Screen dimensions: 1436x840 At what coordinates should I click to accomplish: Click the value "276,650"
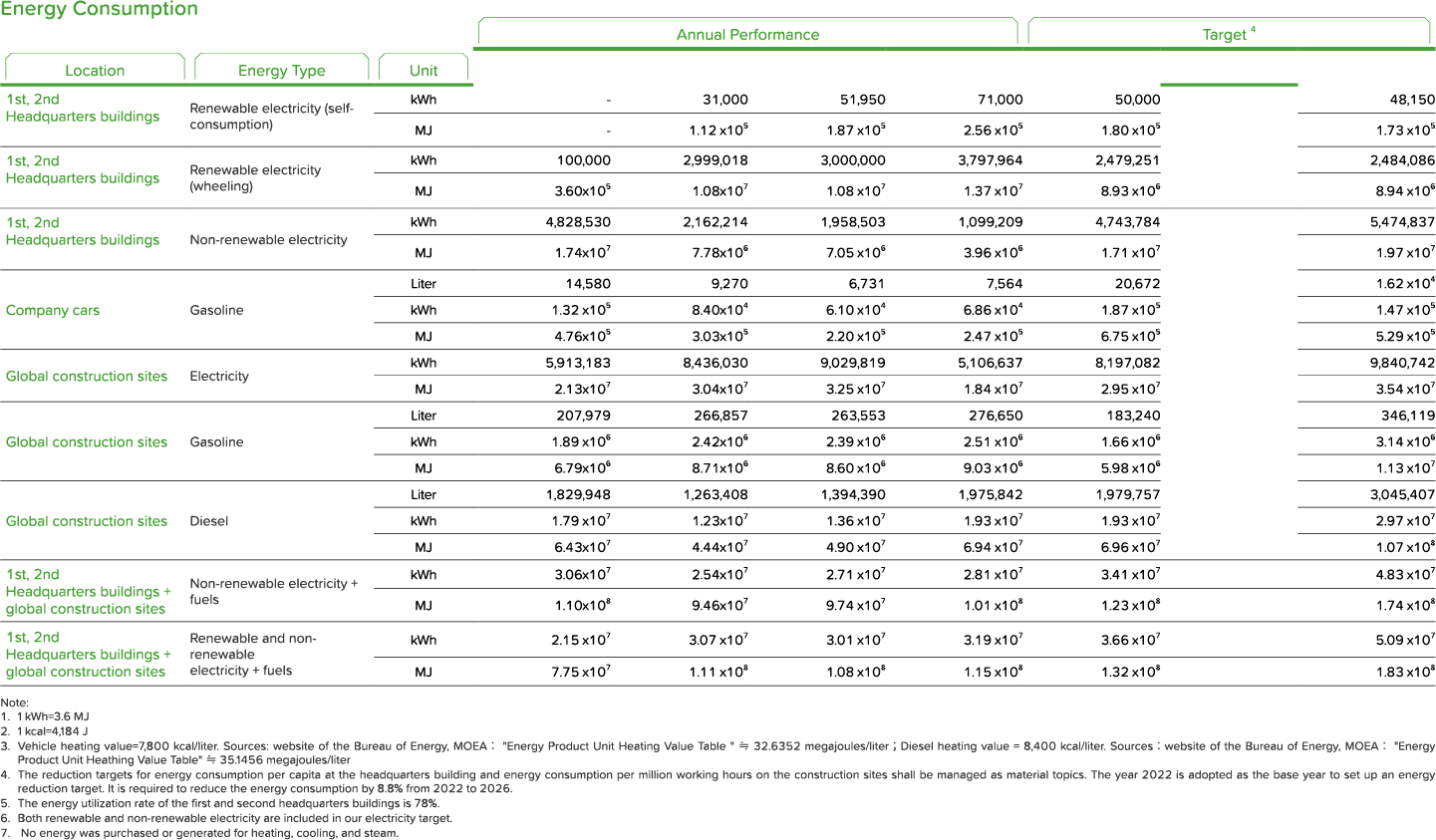[997, 416]
